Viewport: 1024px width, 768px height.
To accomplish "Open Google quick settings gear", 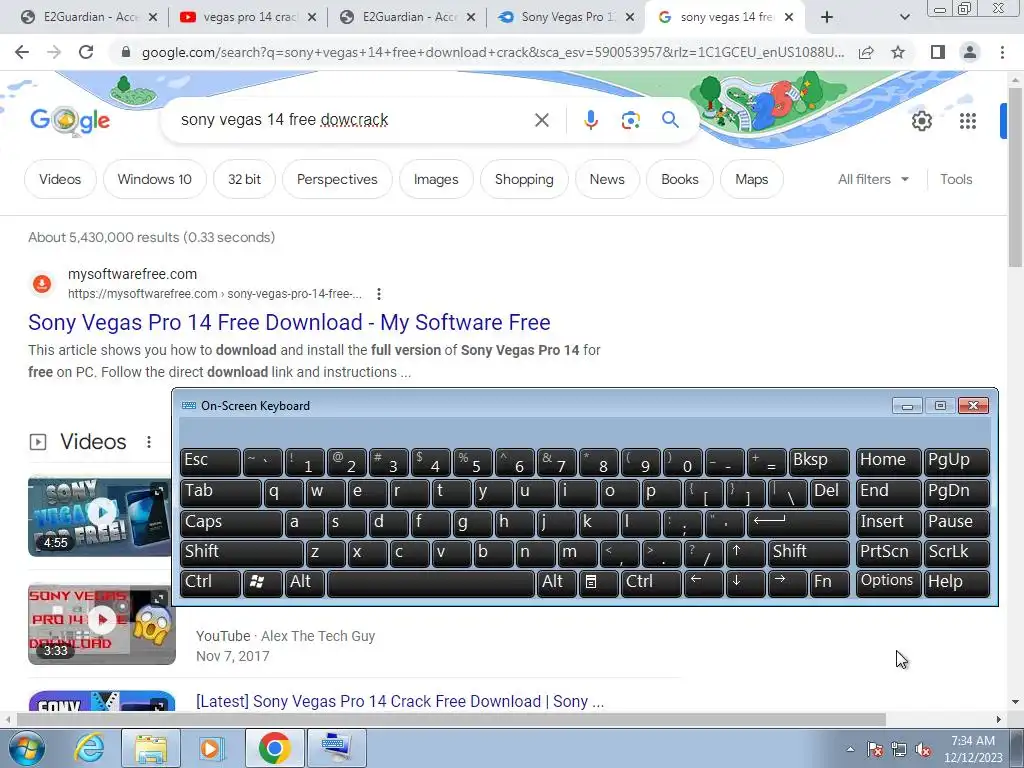I will 921,121.
